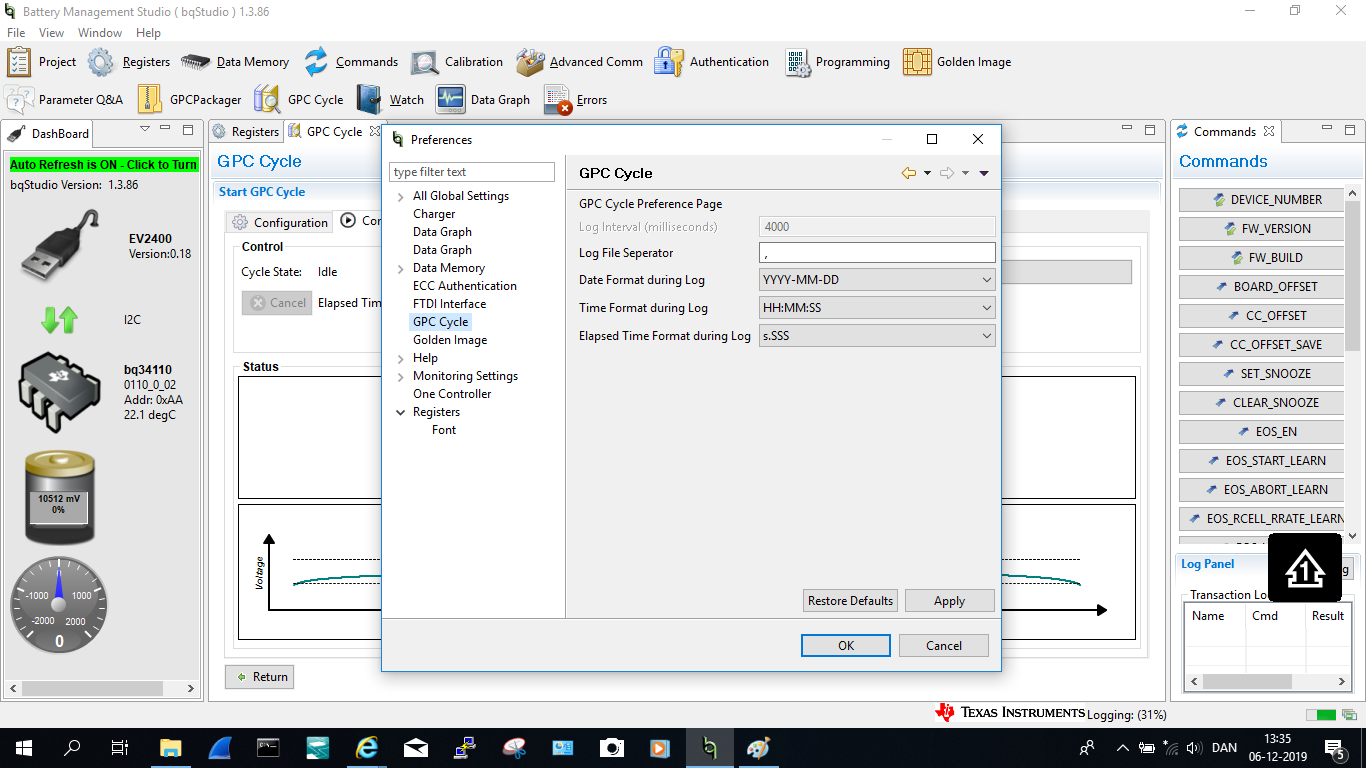The height and width of the screenshot is (768, 1366).
Task: Click Restore Defaults
Action: pyautogui.click(x=850, y=601)
